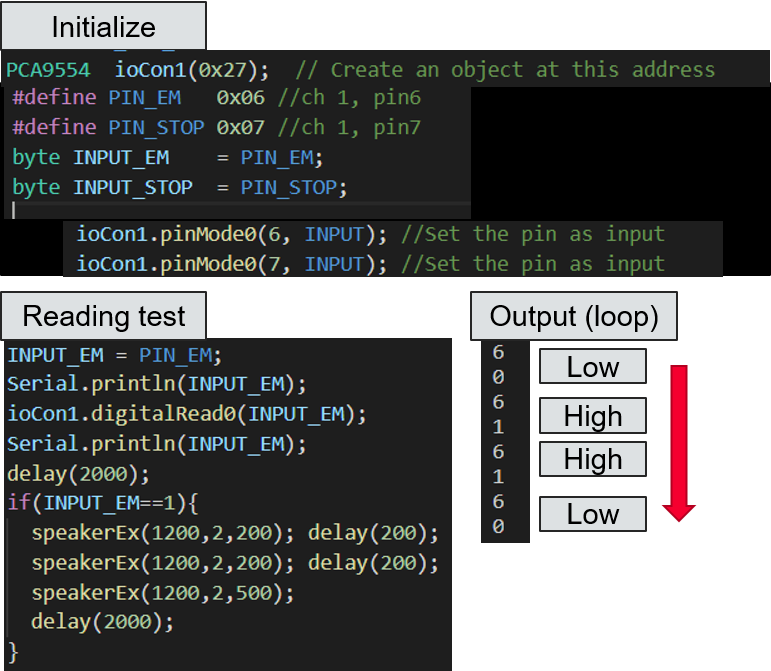Screen dimensions: 771x671
Task: Click the 'INPUT_EM = PIN_EM;' assignment line
Action: [115, 355]
